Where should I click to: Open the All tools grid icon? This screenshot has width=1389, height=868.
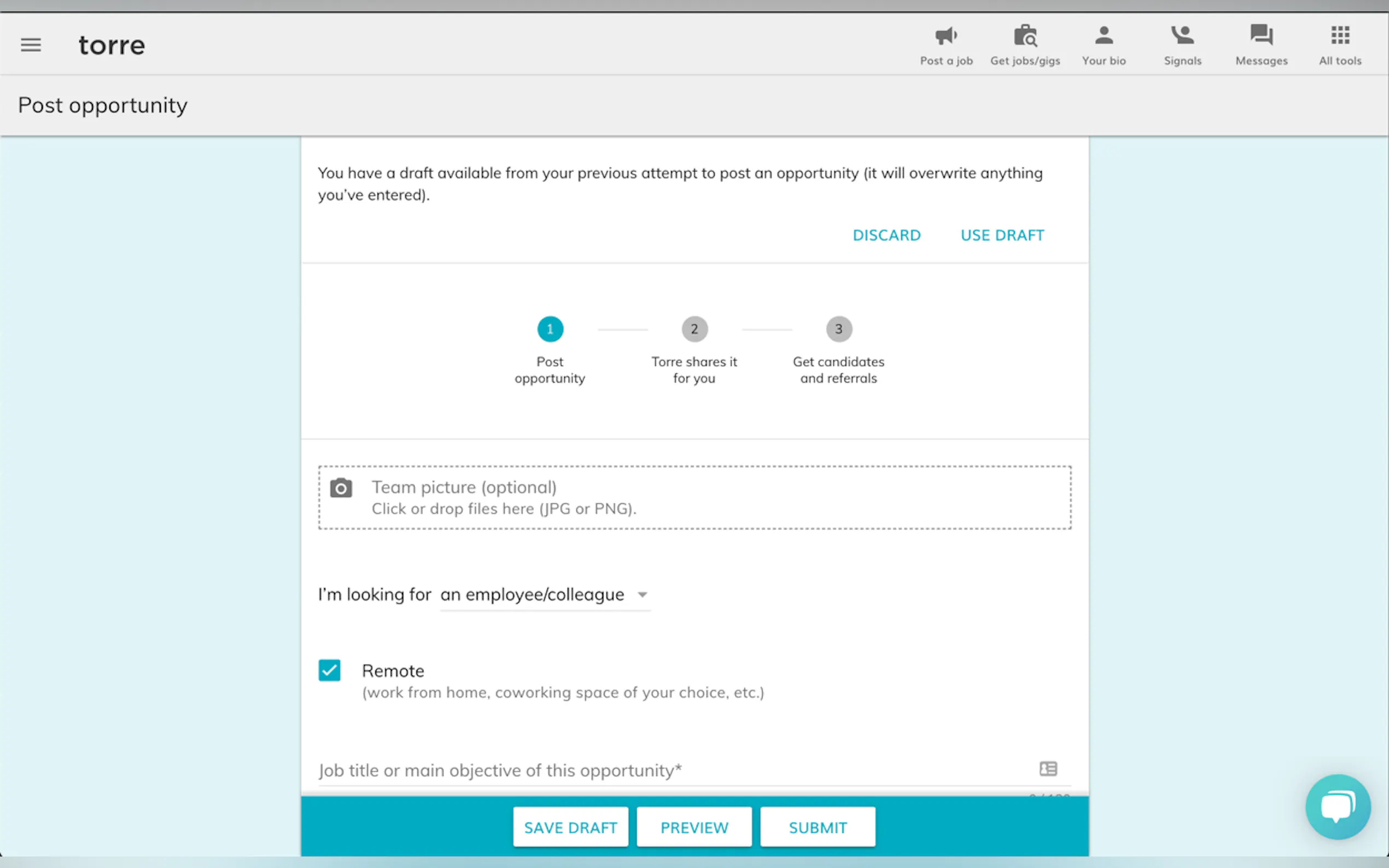coord(1340,36)
